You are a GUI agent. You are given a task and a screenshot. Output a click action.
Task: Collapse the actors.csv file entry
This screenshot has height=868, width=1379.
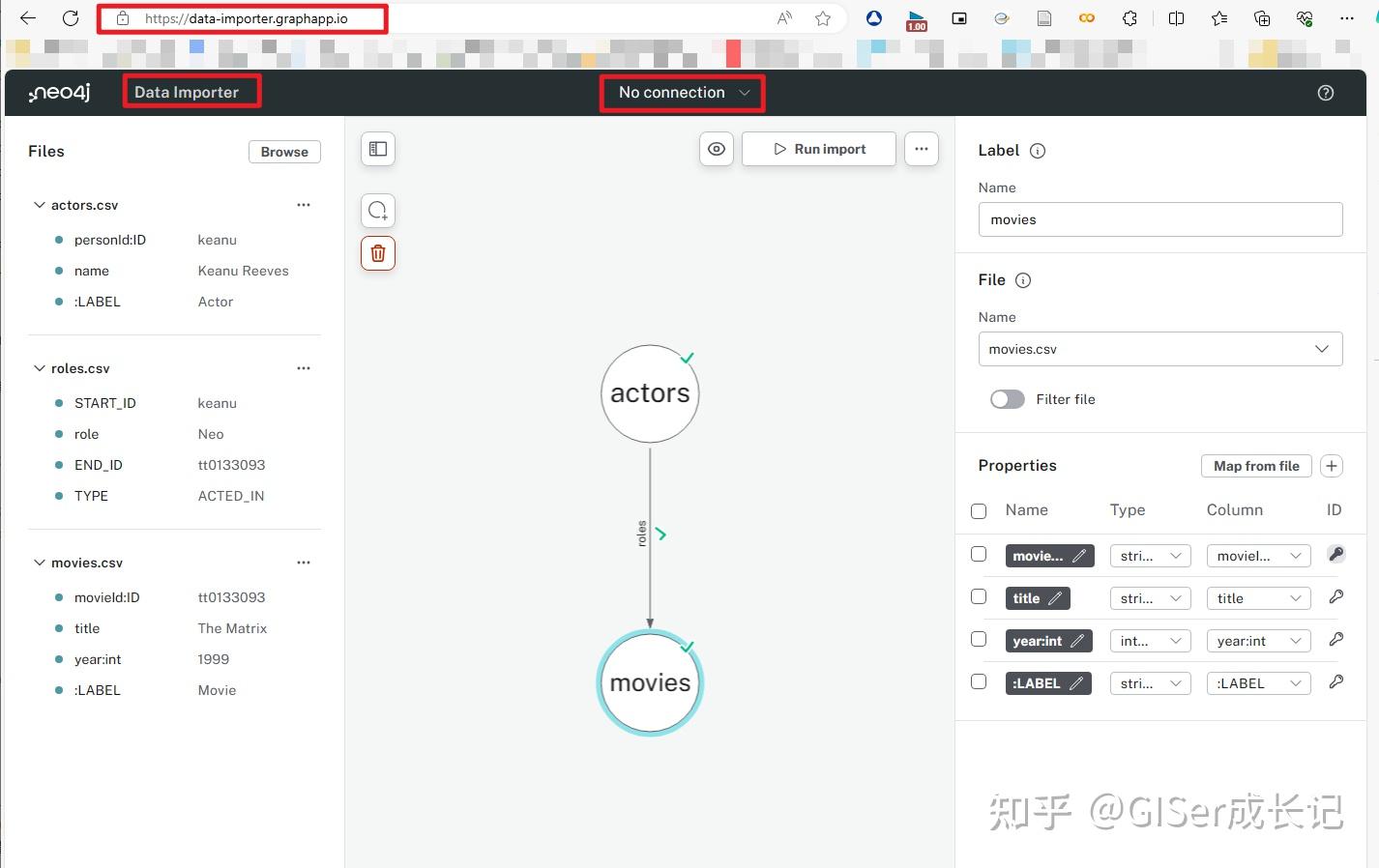(39, 205)
